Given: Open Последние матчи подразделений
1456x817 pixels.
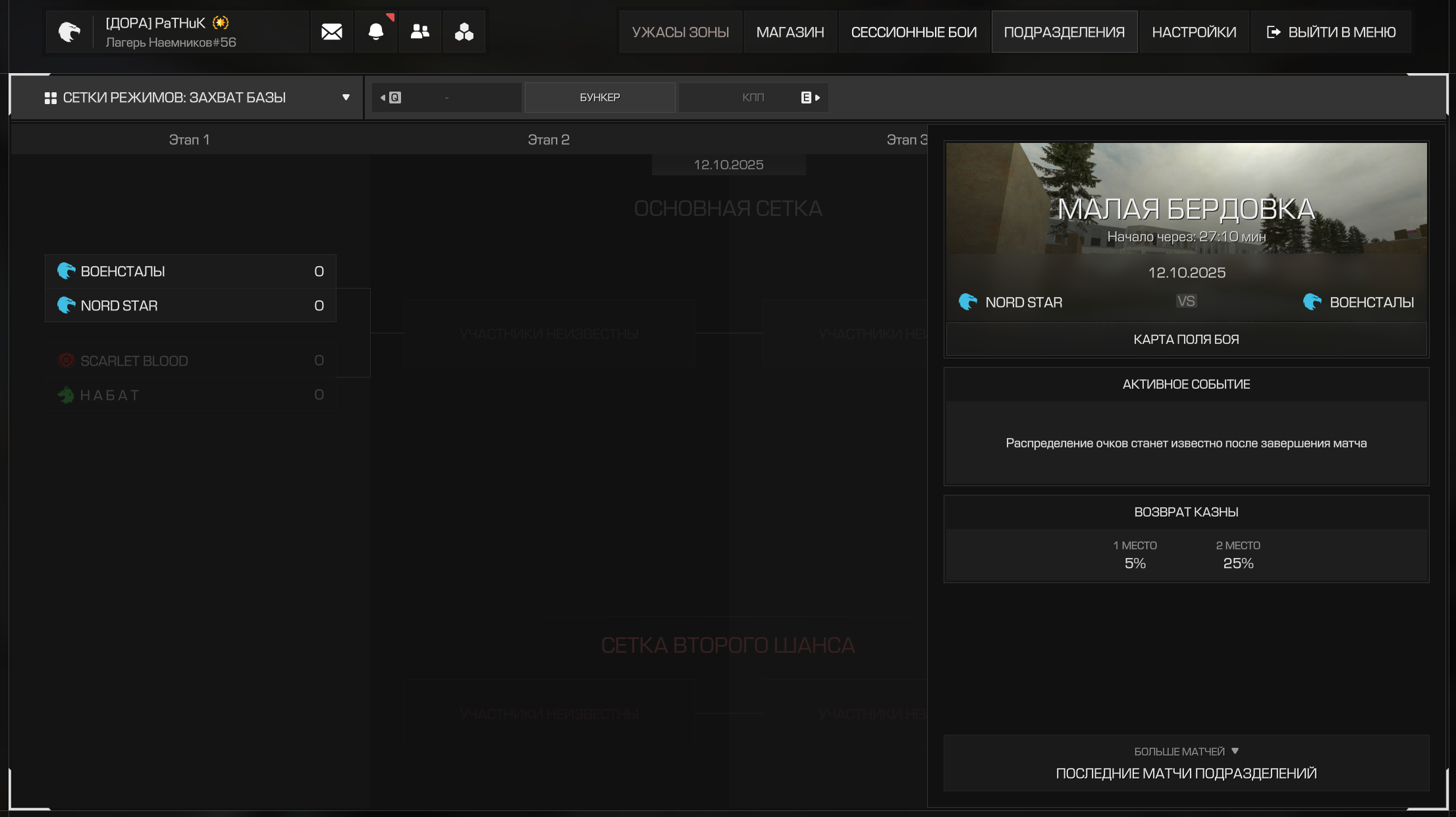Looking at the screenshot, I should click(x=1185, y=773).
